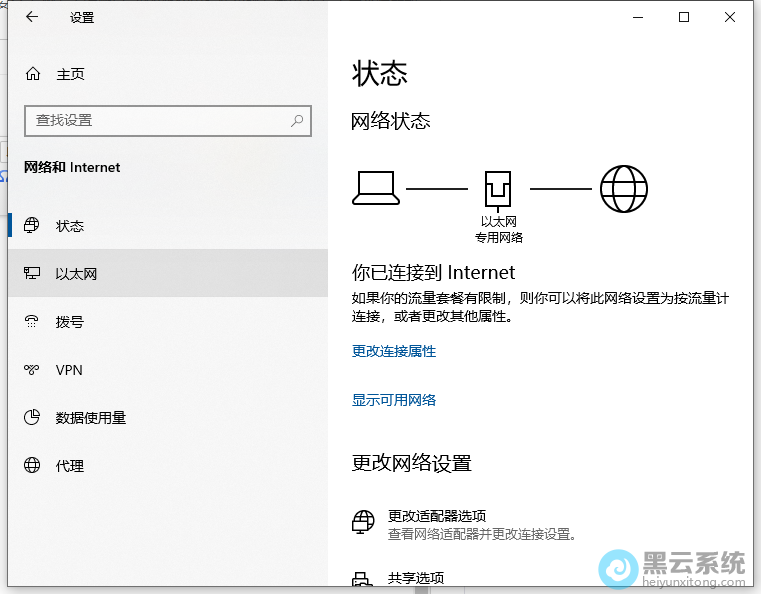Open the 主页 home page
Viewport: 761px width, 594px height.
click(70, 74)
